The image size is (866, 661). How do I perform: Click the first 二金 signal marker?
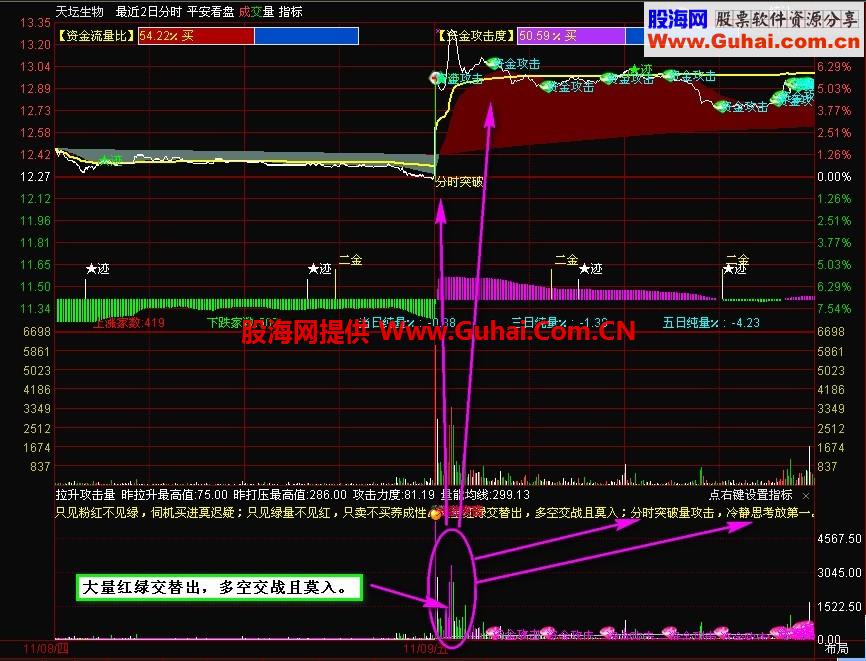pyautogui.click(x=350, y=260)
